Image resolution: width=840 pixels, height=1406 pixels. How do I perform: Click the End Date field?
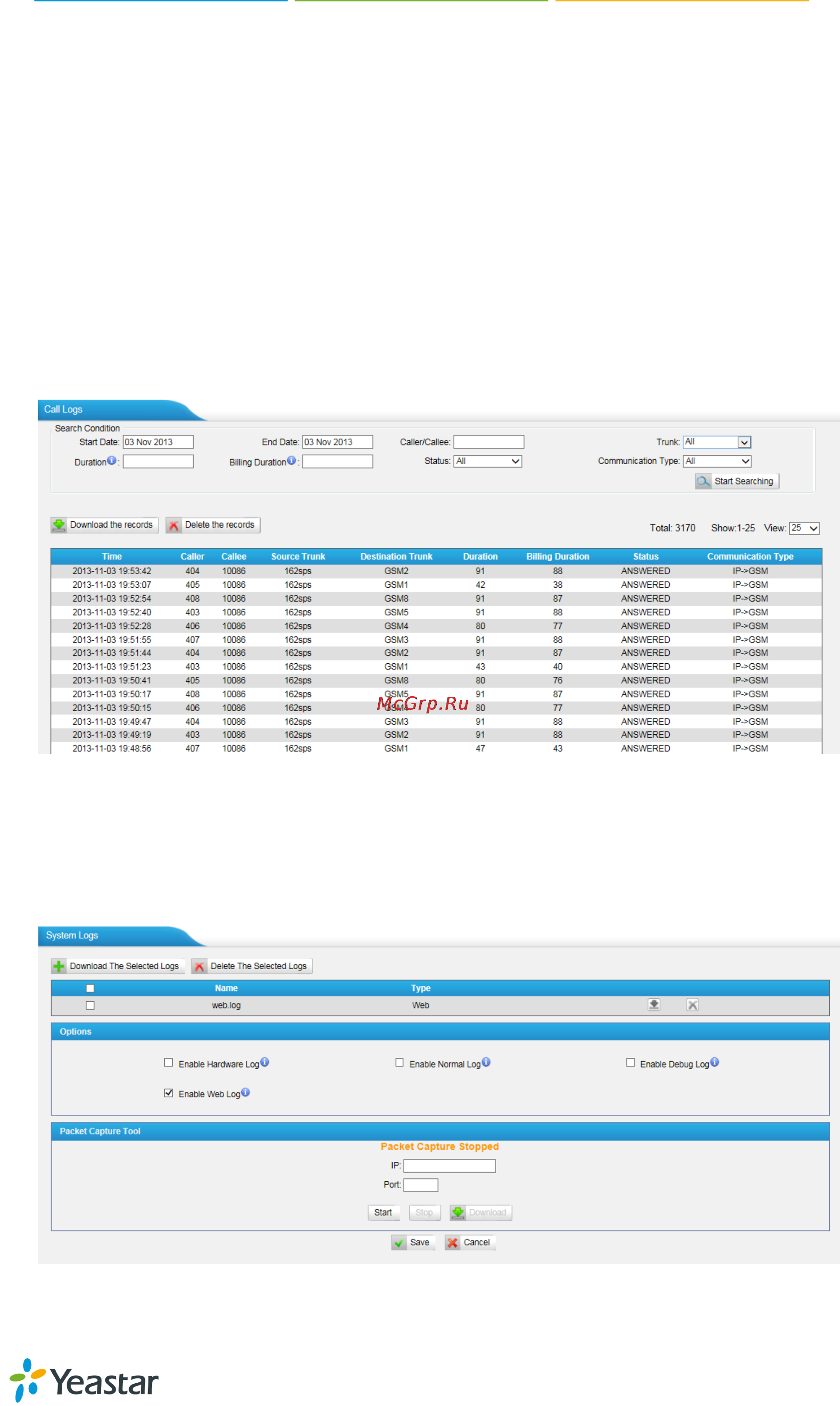pyautogui.click(x=337, y=442)
